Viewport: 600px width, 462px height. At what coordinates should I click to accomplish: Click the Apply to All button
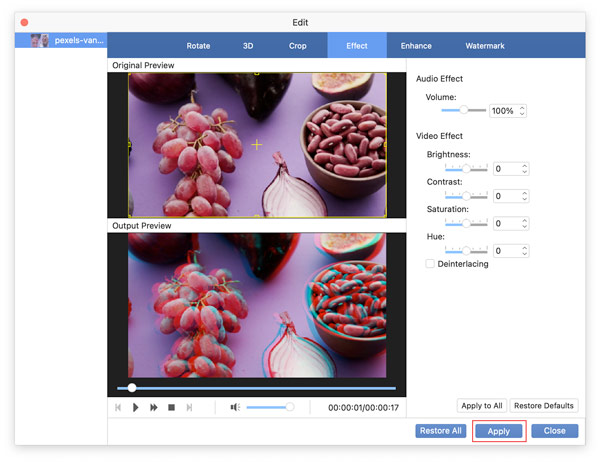coord(481,406)
